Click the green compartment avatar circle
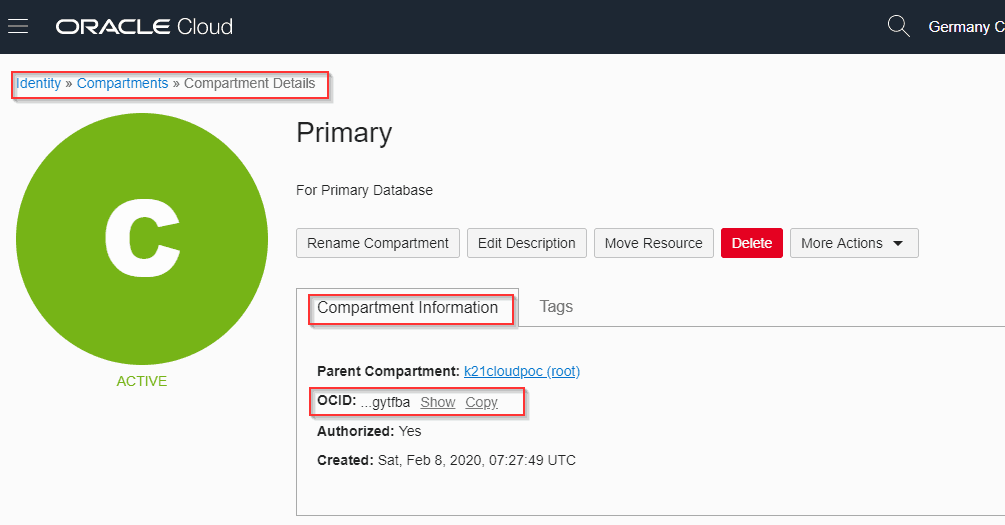This screenshot has width=1005, height=525. tap(142, 239)
